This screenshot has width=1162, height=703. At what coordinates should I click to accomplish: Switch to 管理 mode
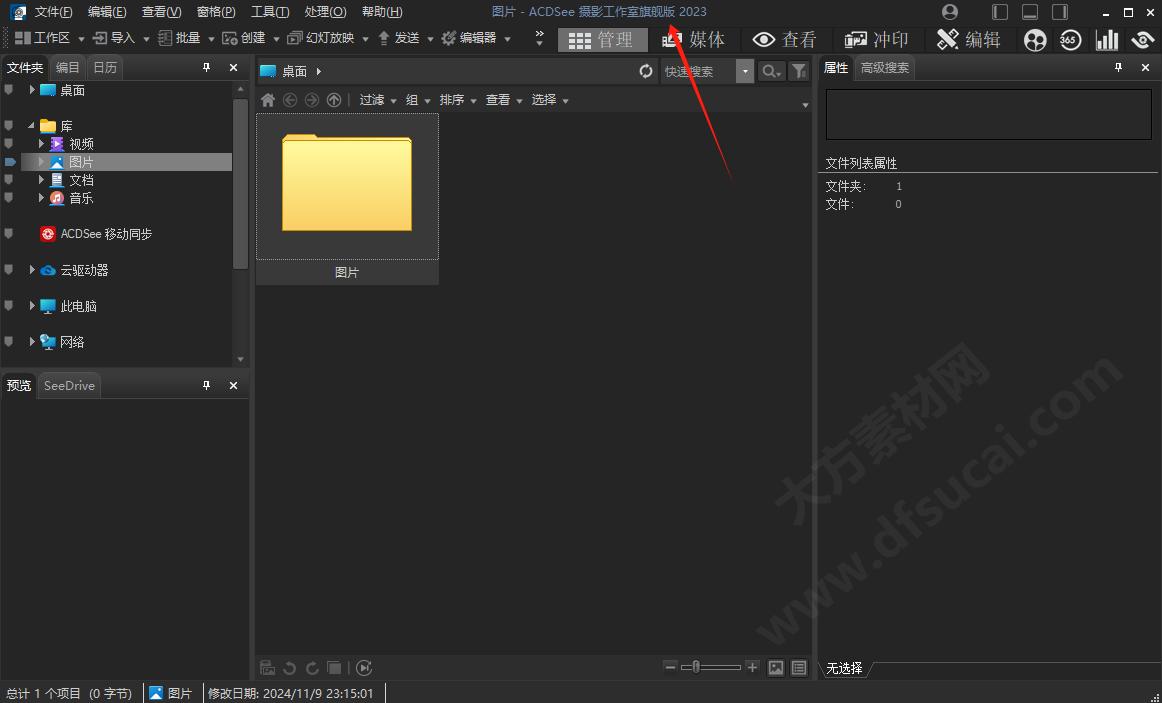[x=601, y=40]
